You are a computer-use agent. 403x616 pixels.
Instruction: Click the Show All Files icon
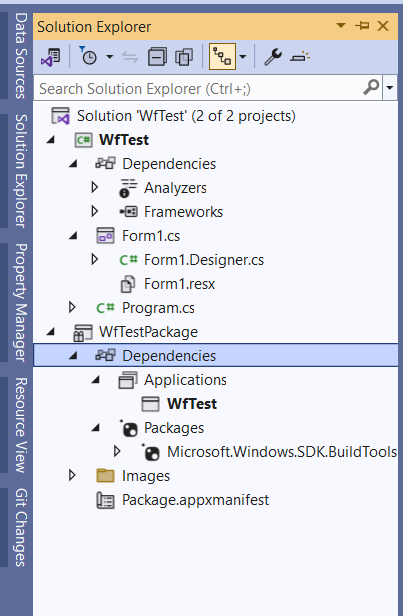click(184, 57)
